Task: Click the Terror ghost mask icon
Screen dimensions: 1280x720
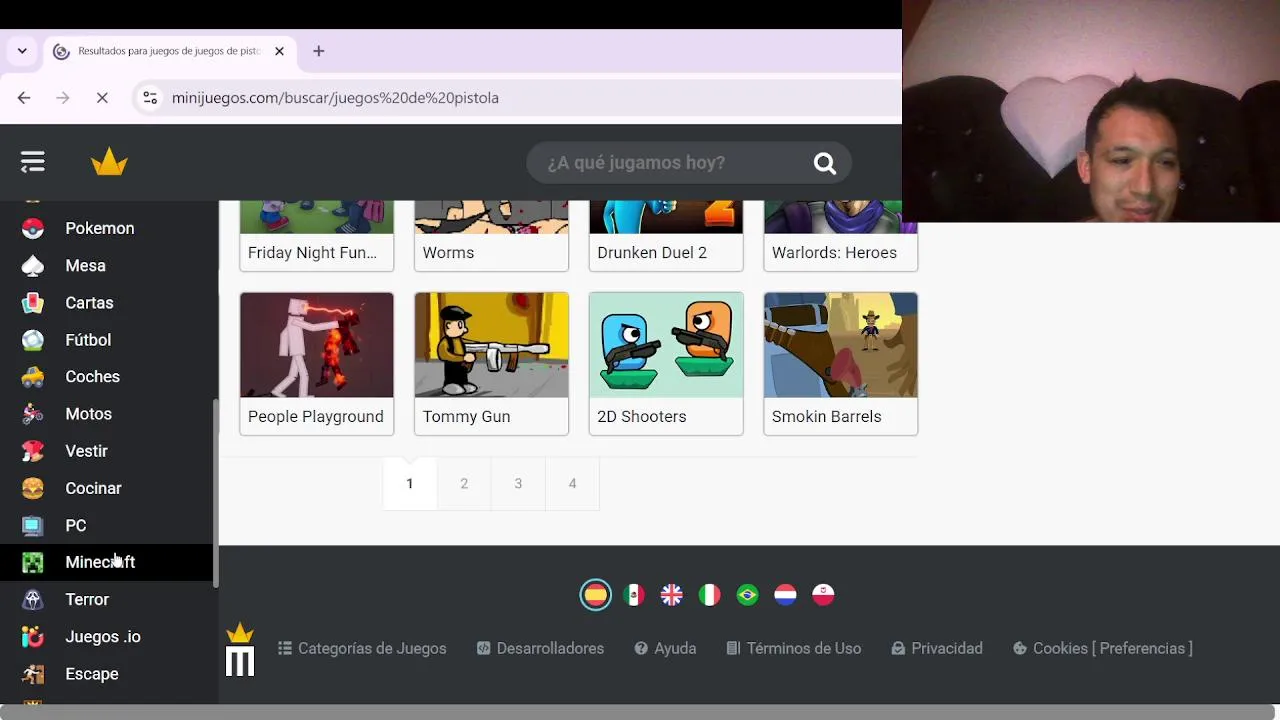Action: point(33,599)
